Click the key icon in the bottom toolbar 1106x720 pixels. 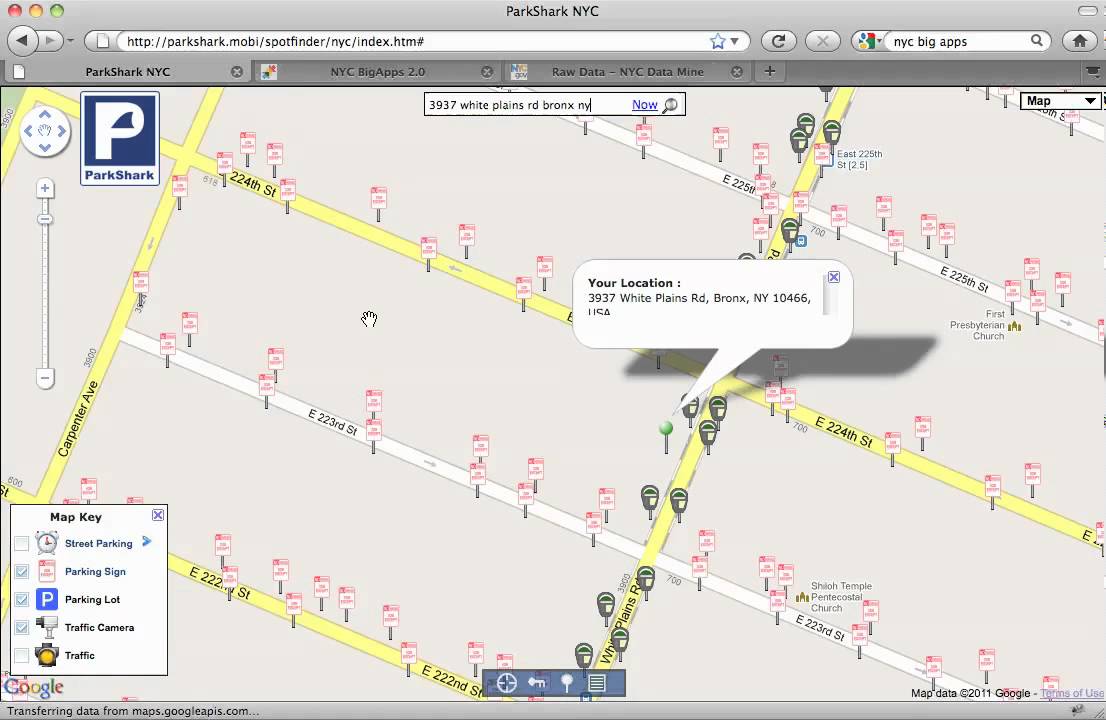point(537,683)
